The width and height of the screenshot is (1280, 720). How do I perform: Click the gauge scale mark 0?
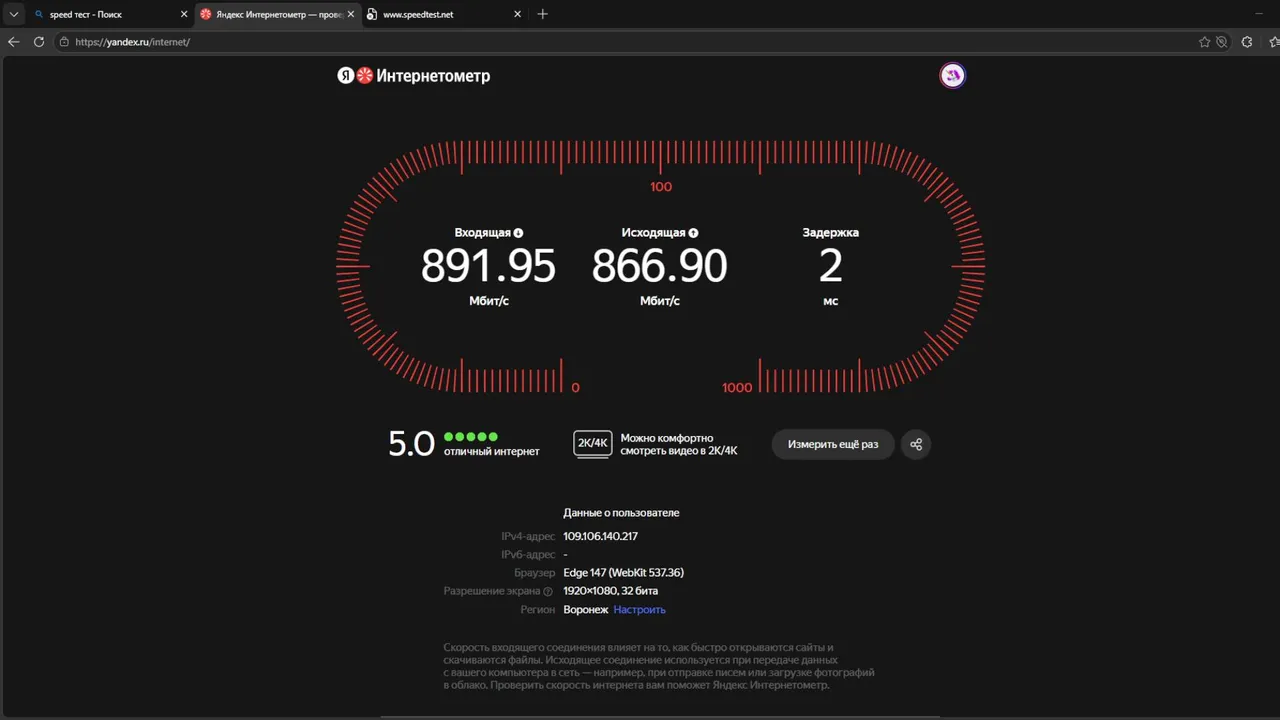tap(575, 387)
